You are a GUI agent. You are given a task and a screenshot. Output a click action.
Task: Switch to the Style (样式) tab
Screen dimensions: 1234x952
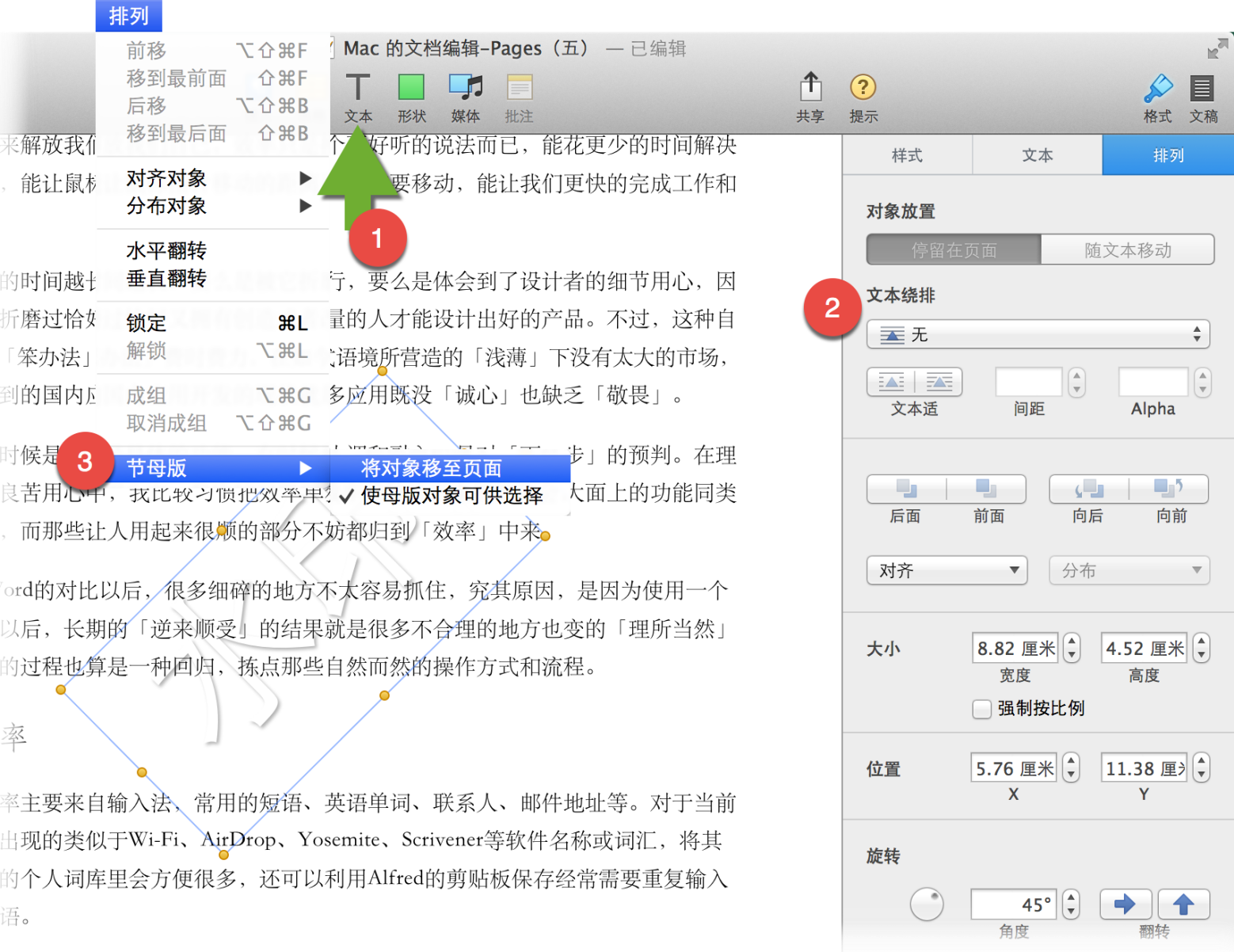907,155
